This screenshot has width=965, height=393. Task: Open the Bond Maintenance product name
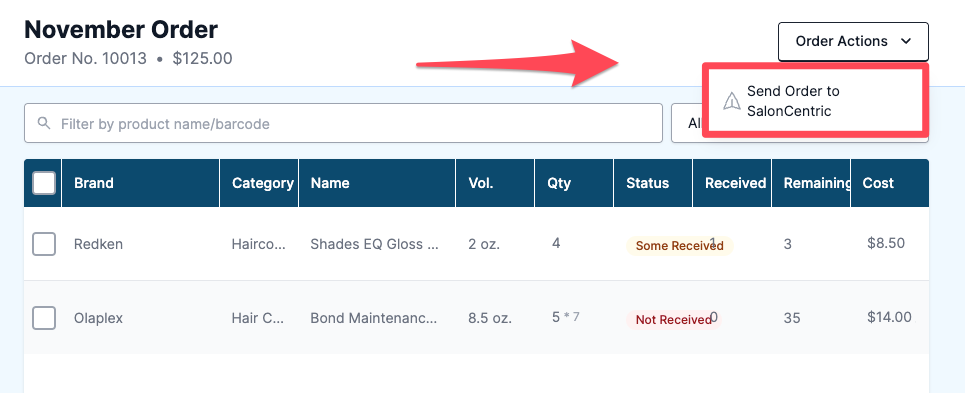coord(374,318)
